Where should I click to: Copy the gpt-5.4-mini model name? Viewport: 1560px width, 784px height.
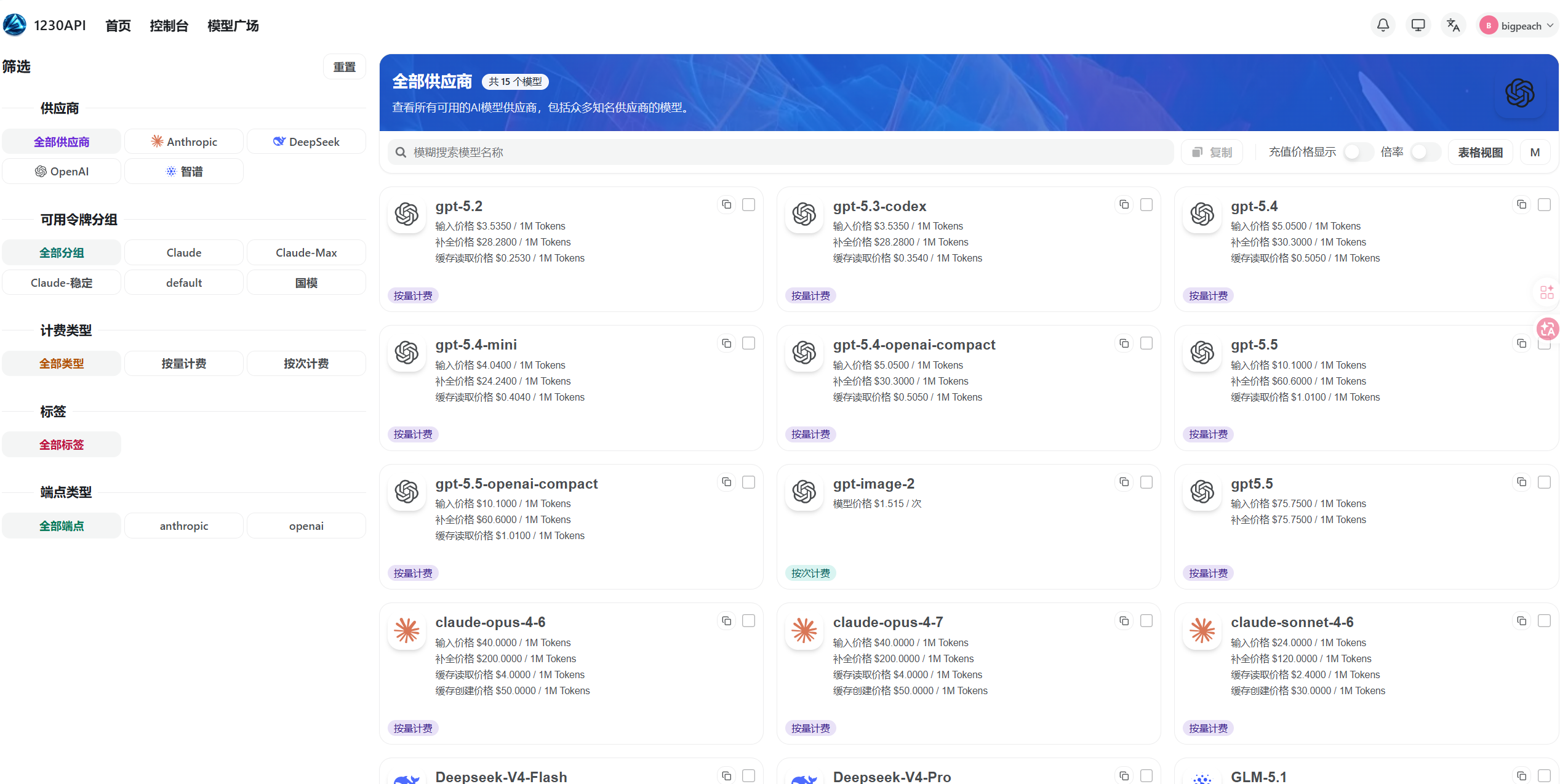[x=726, y=343]
